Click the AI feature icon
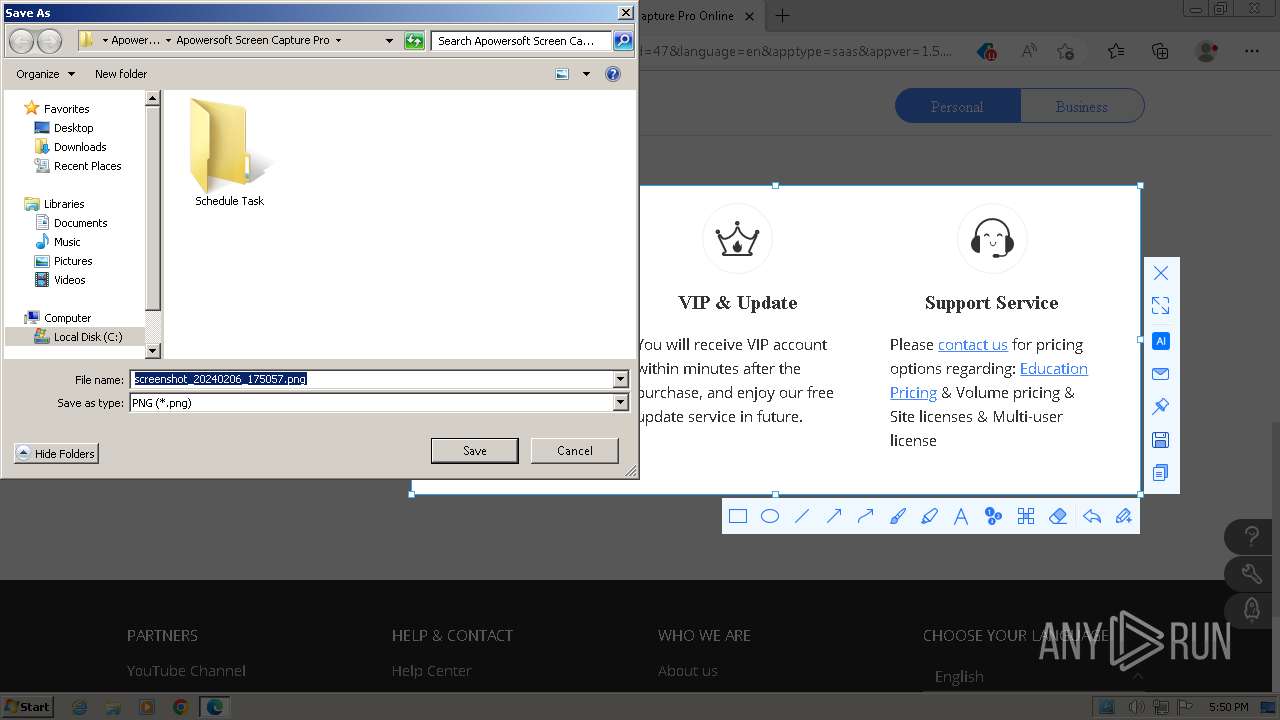The image size is (1280, 720). tap(1161, 341)
